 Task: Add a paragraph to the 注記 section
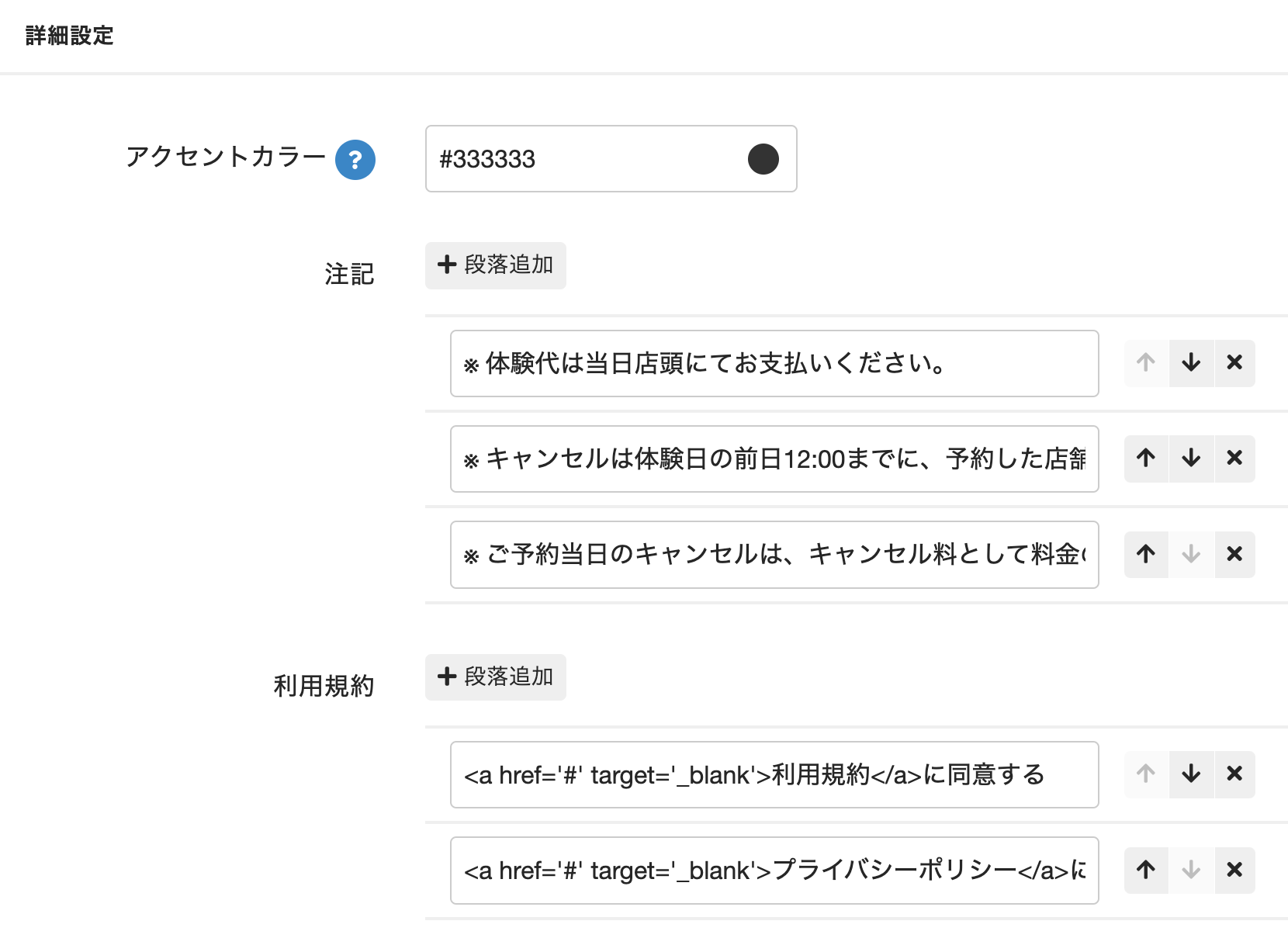[x=496, y=265]
